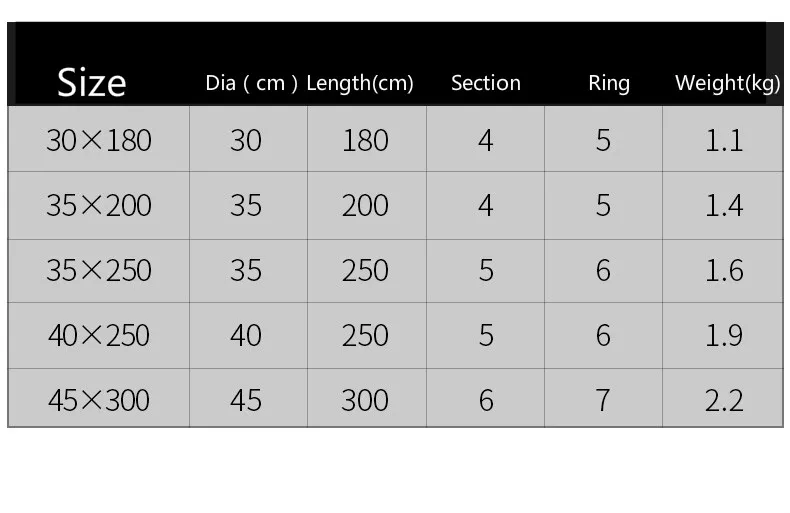Click the weight value 1.6
Screen dimensions: 790x513
pos(724,271)
